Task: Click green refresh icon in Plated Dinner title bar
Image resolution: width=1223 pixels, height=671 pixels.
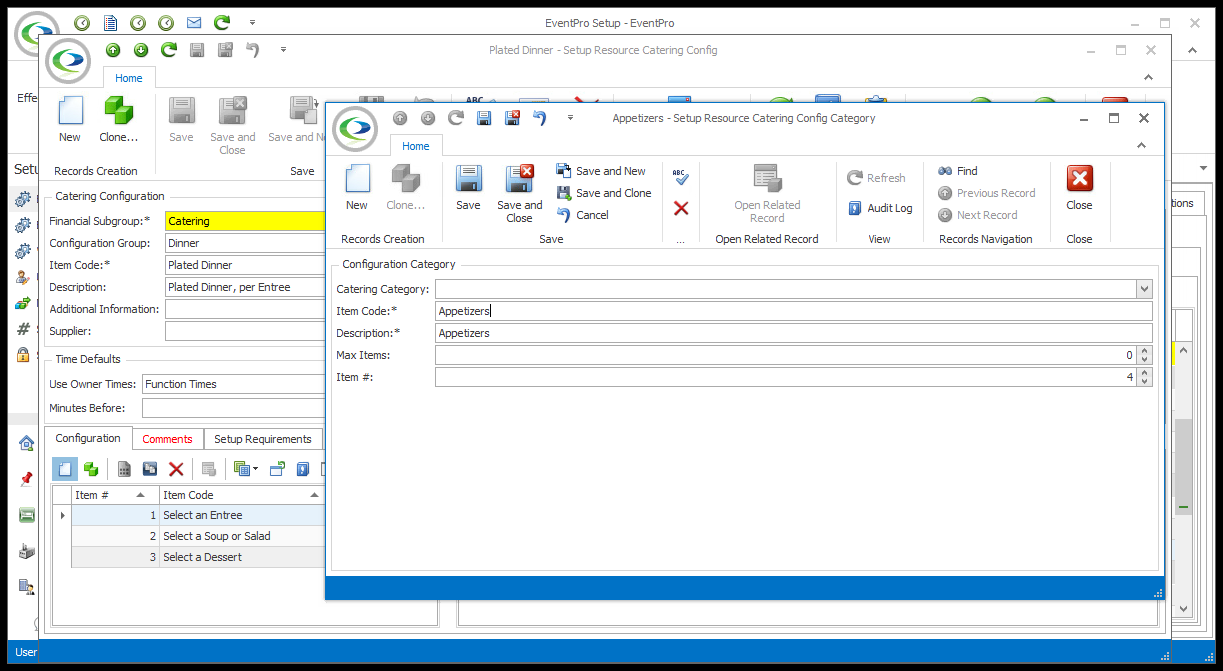Action: point(169,50)
